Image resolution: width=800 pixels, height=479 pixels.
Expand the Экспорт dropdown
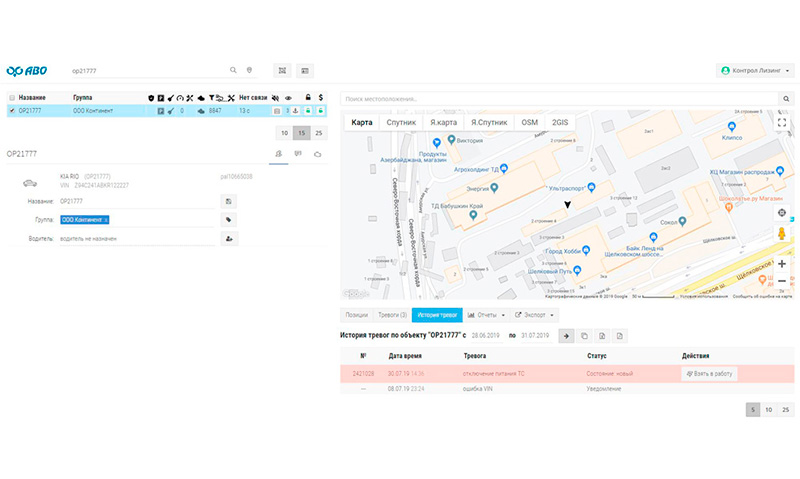[534, 315]
